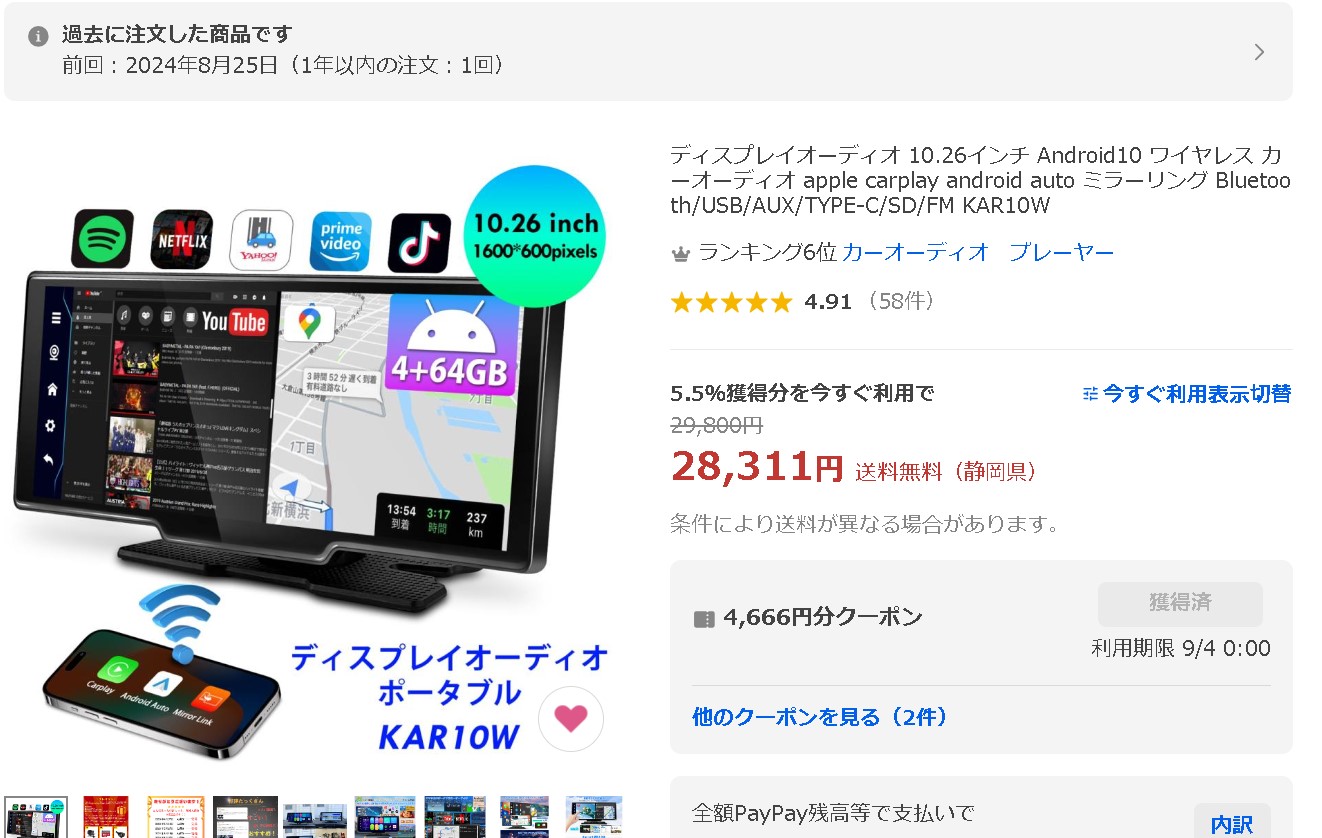
Task: Click the display-switch icon beside 今すぐ利用表示切替
Action: coord(1090,394)
